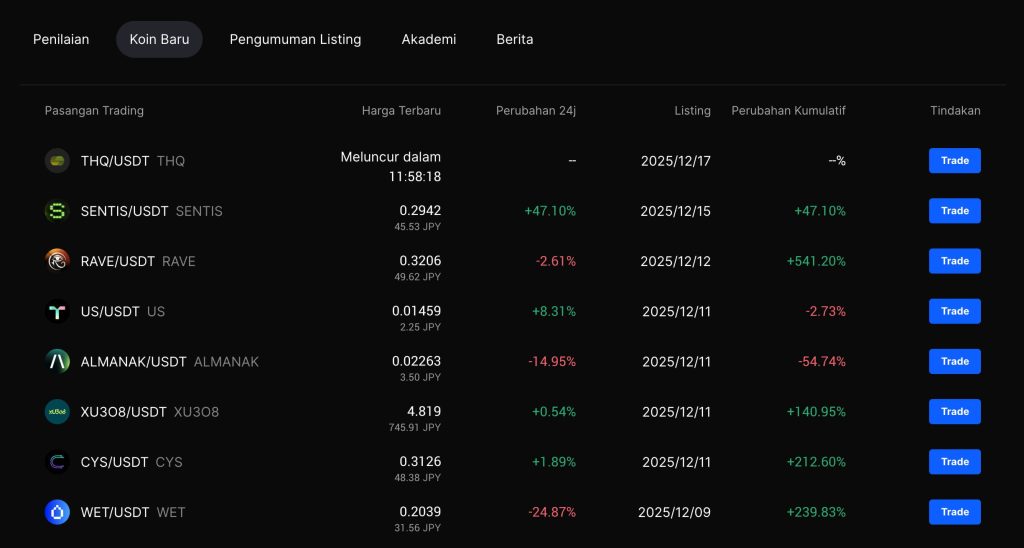The width and height of the screenshot is (1024, 548).
Task: Click the -14.95% 24h change
Action: coord(552,361)
